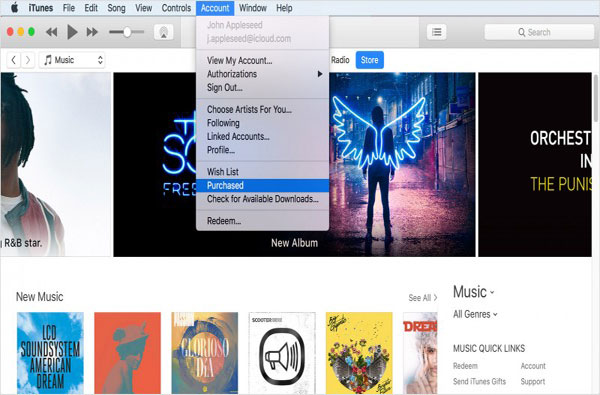600x395 pixels.
Task: Open the iTunes menu
Action: [x=41, y=8]
